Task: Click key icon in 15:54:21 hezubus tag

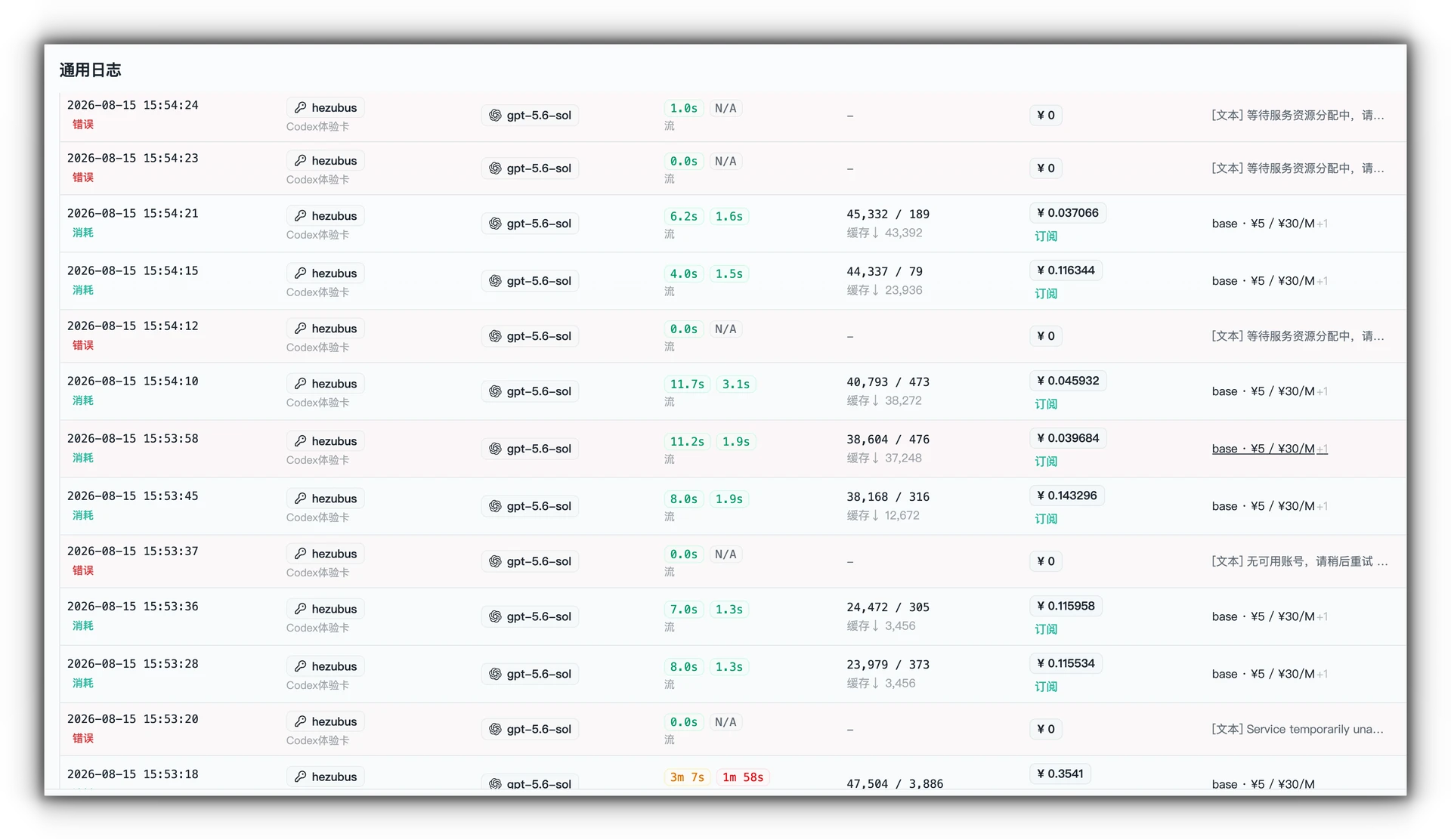Action: [x=300, y=215]
